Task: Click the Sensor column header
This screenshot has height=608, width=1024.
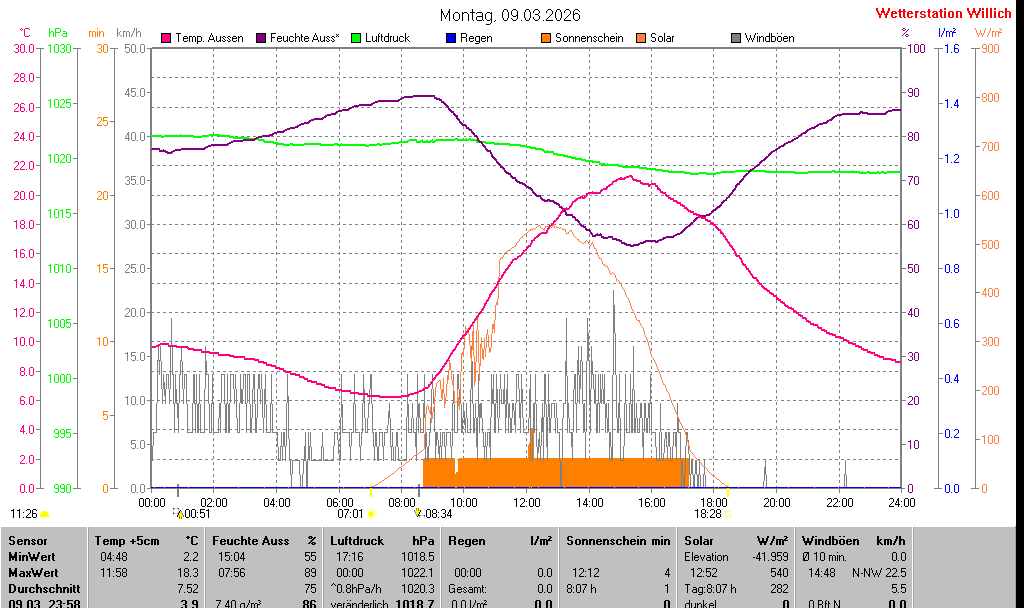Action: [x=28, y=540]
